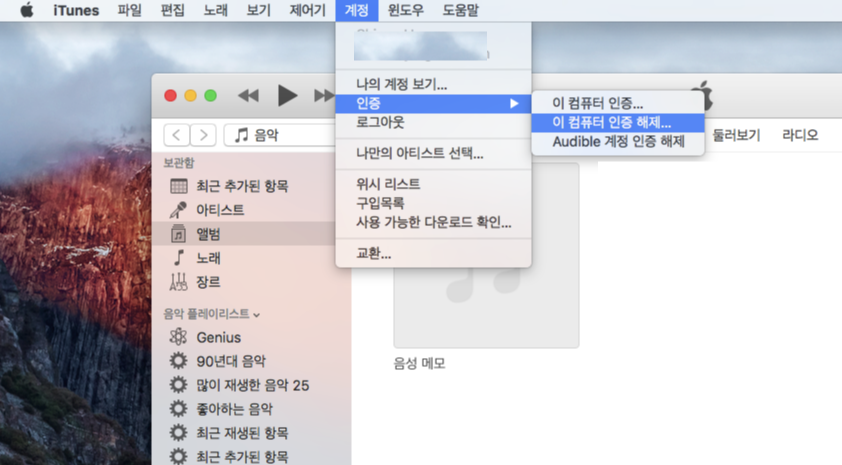The image size is (842, 465).
Task: Click the atom icon beside Genius
Action: (x=178, y=337)
